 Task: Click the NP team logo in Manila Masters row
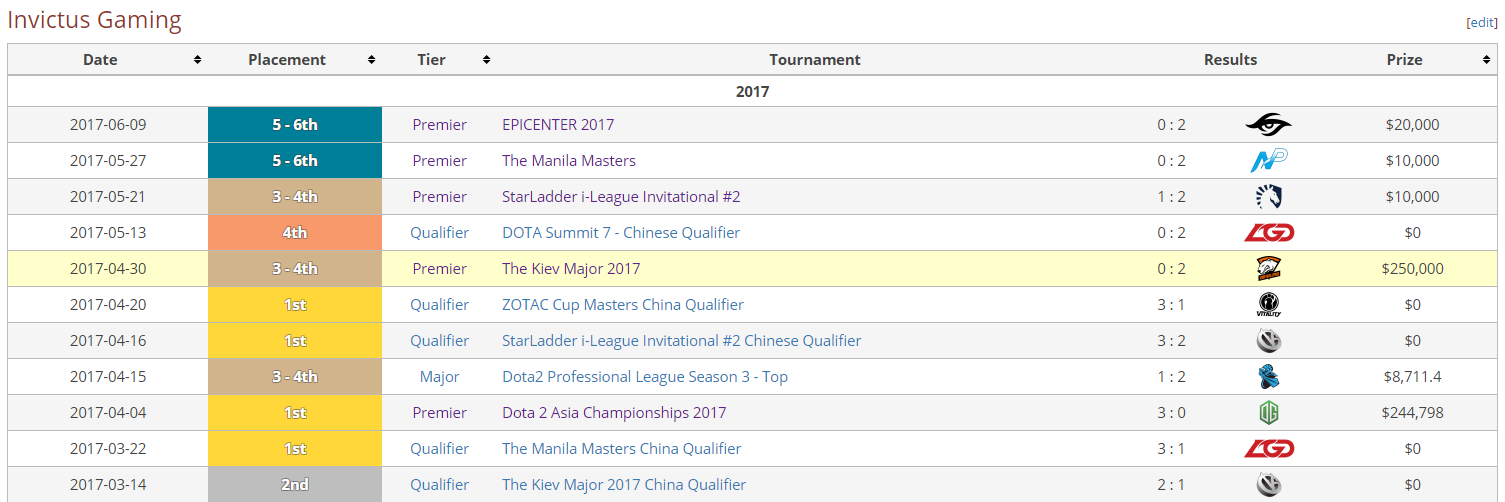(x=1268, y=161)
